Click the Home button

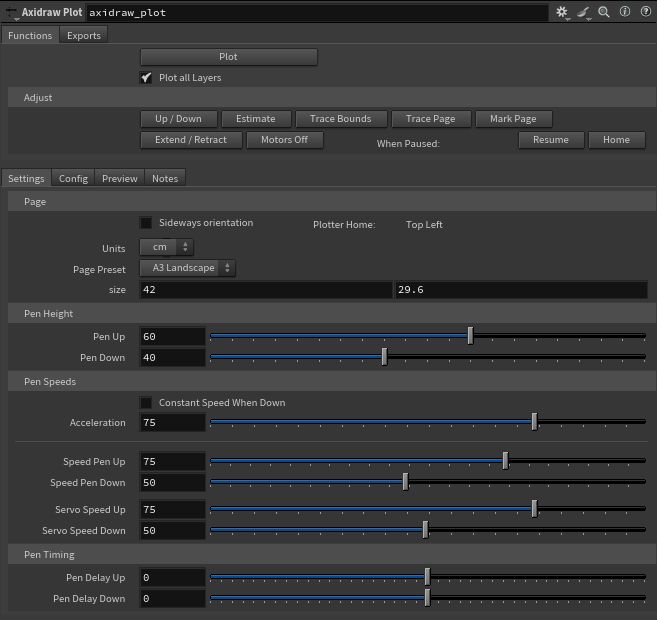[617, 140]
